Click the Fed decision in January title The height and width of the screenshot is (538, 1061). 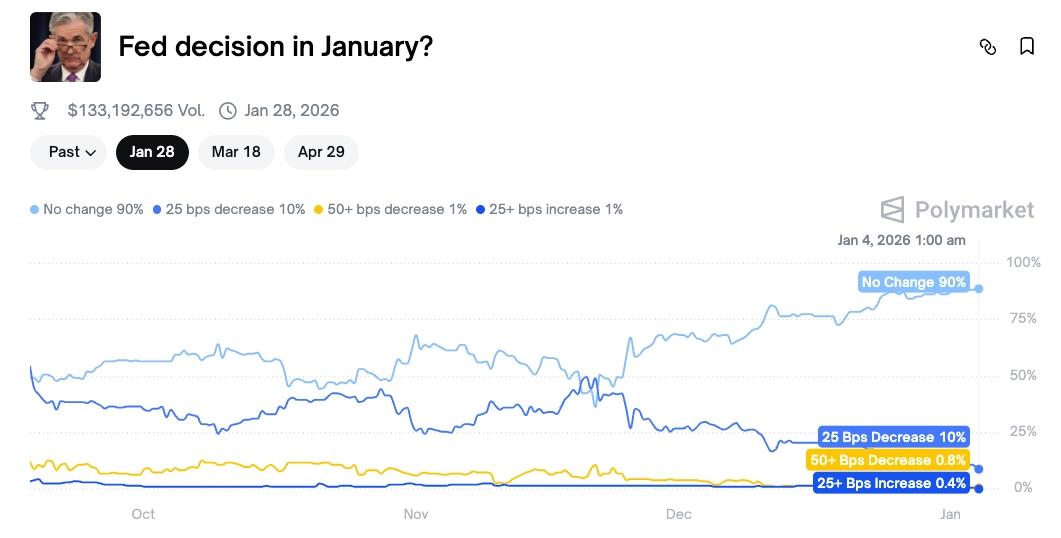pos(275,46)
